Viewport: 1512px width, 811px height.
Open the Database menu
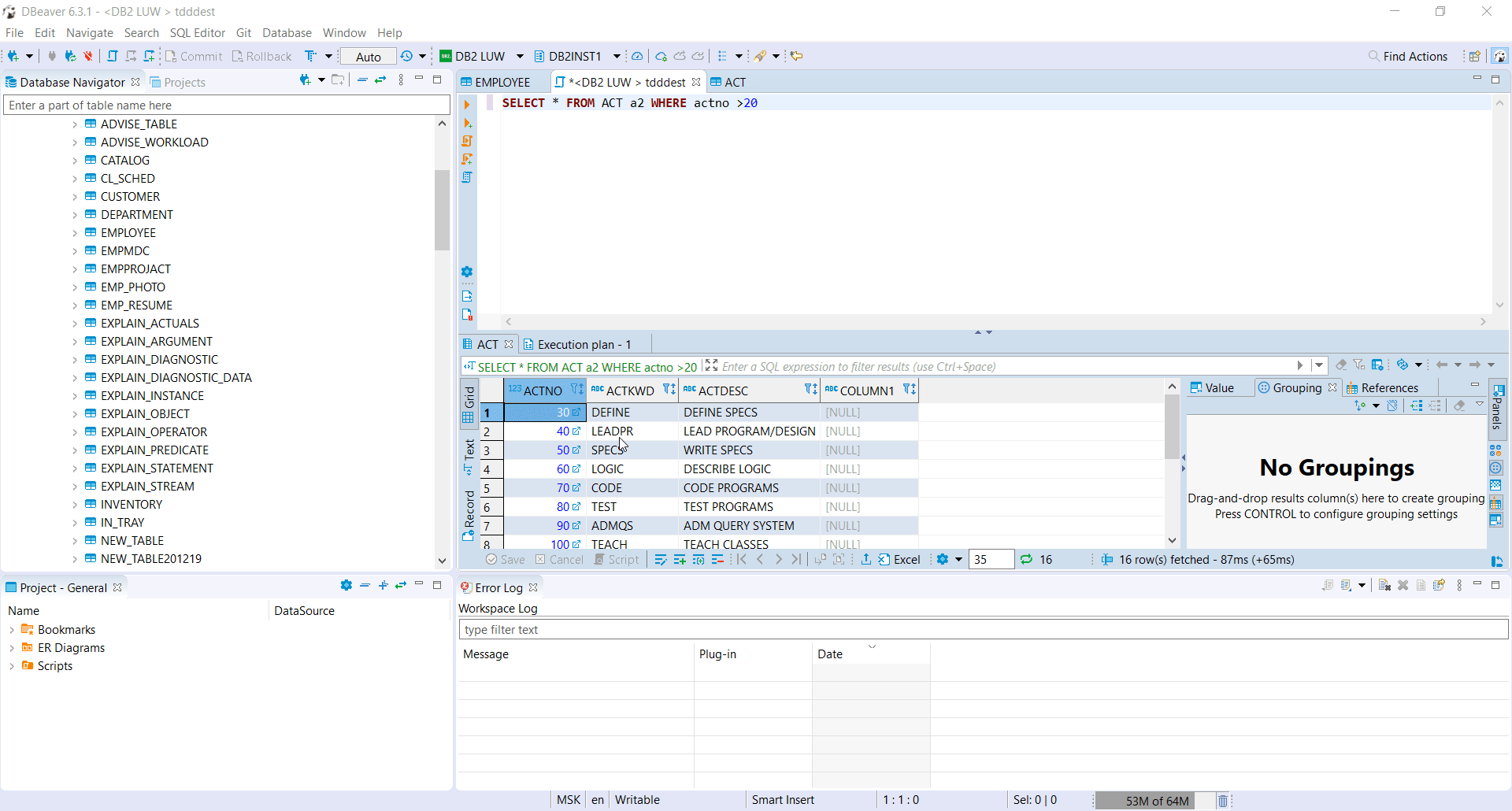tap(287, 33)
